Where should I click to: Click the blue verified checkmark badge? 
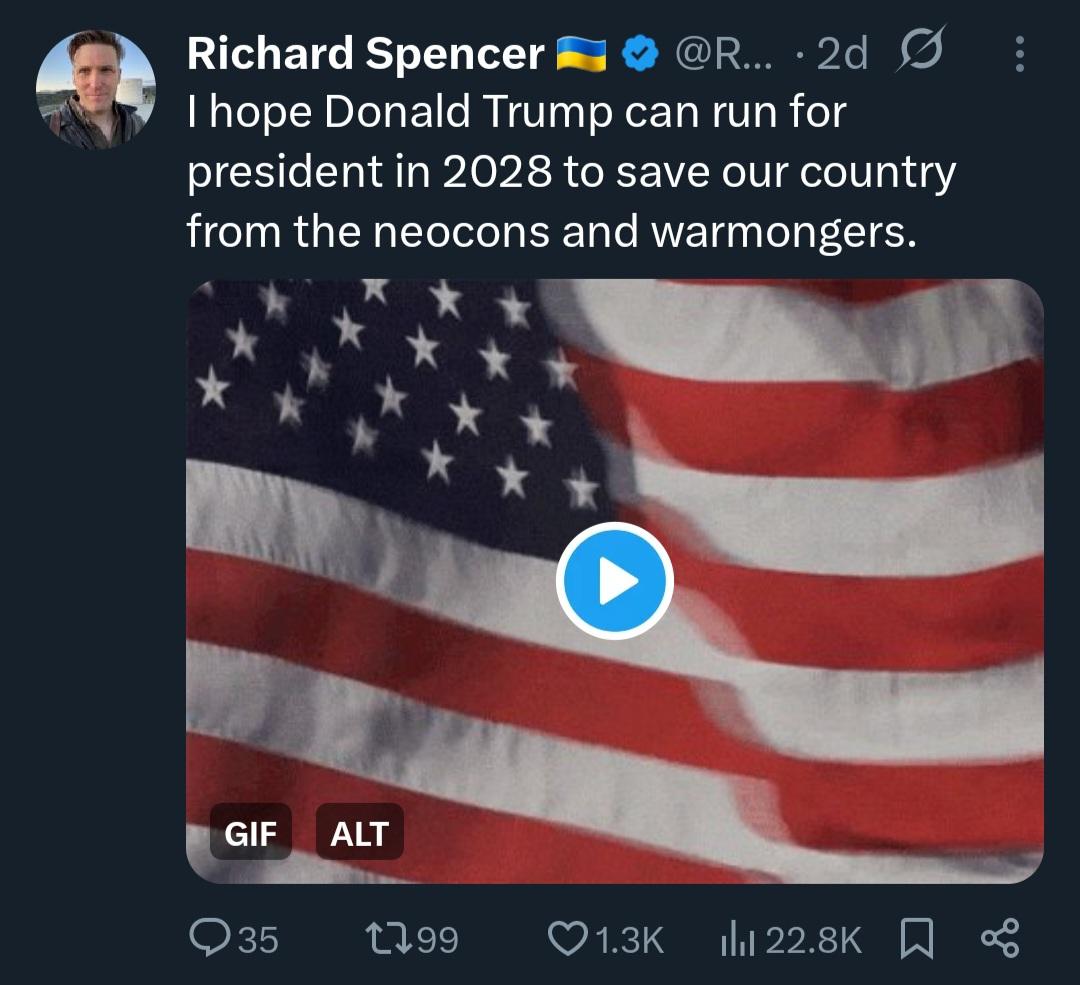click(639, 54)
